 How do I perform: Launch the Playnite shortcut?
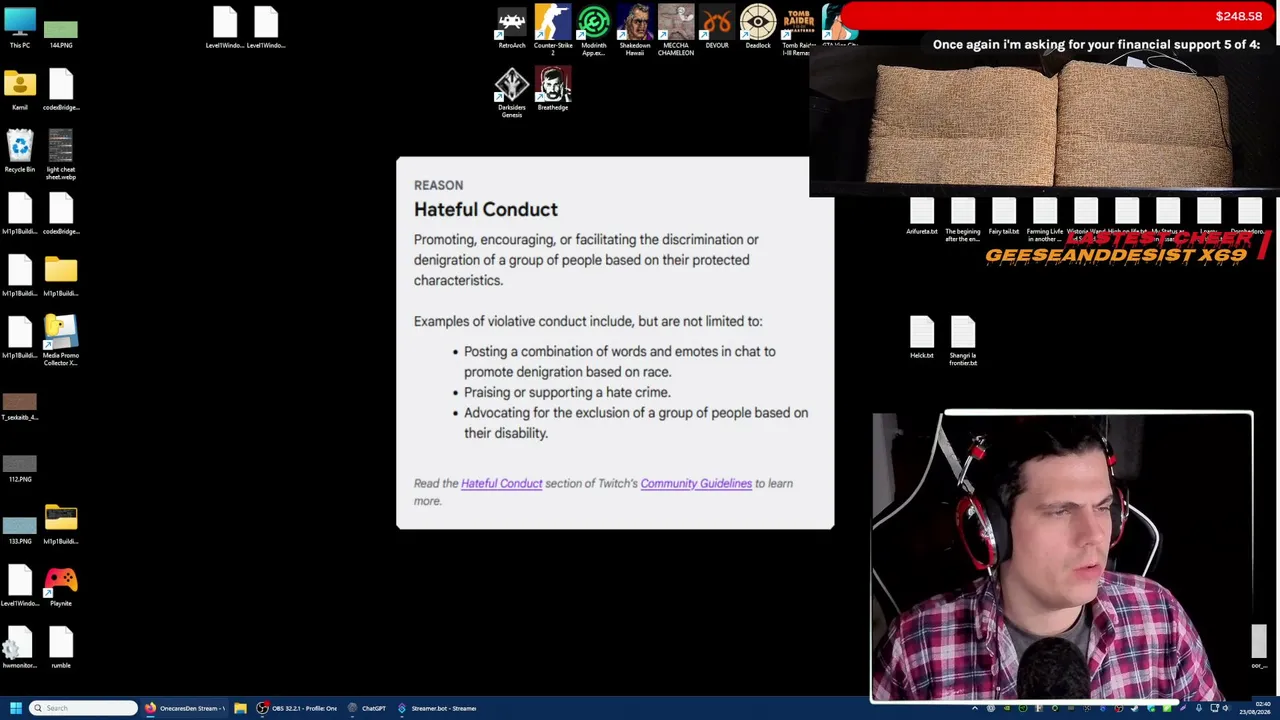tap(61, 585)
